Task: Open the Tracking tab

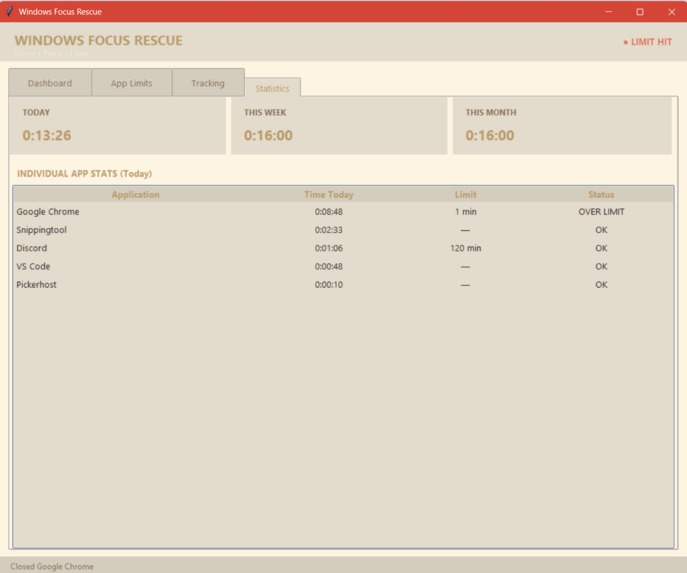Action: pyautogui.click(x=208, y=83)
